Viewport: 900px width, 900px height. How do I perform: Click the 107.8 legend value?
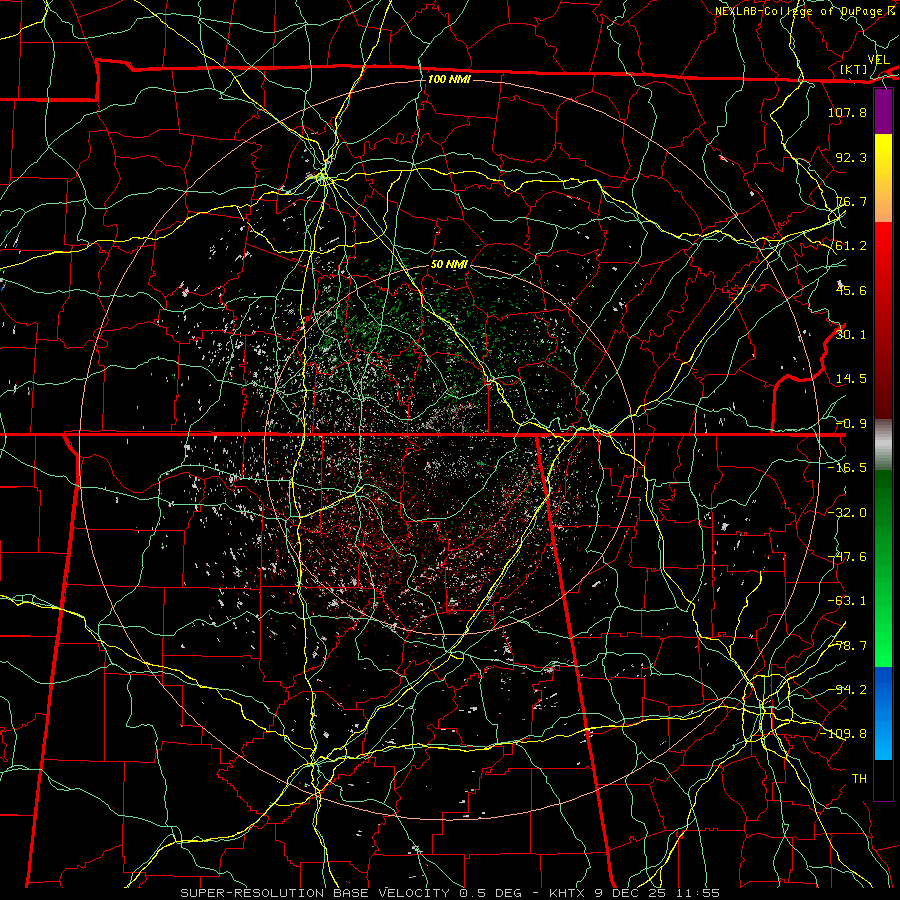[847, 112]
